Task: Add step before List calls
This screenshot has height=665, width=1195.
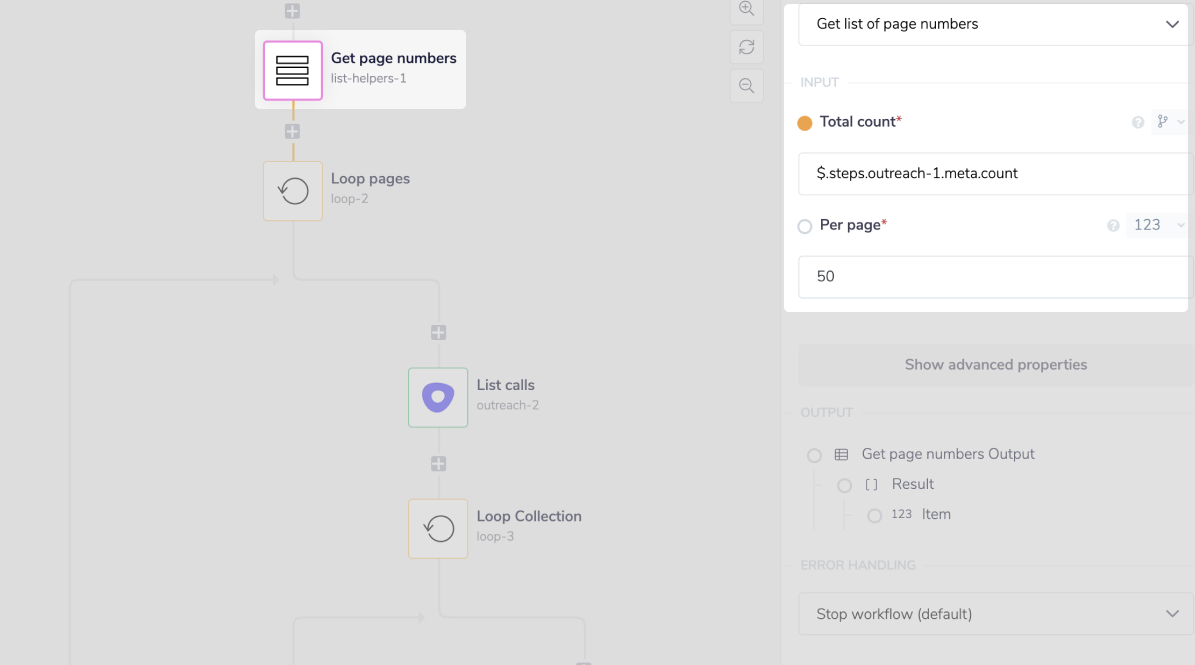Action: (x=438, y=332)
